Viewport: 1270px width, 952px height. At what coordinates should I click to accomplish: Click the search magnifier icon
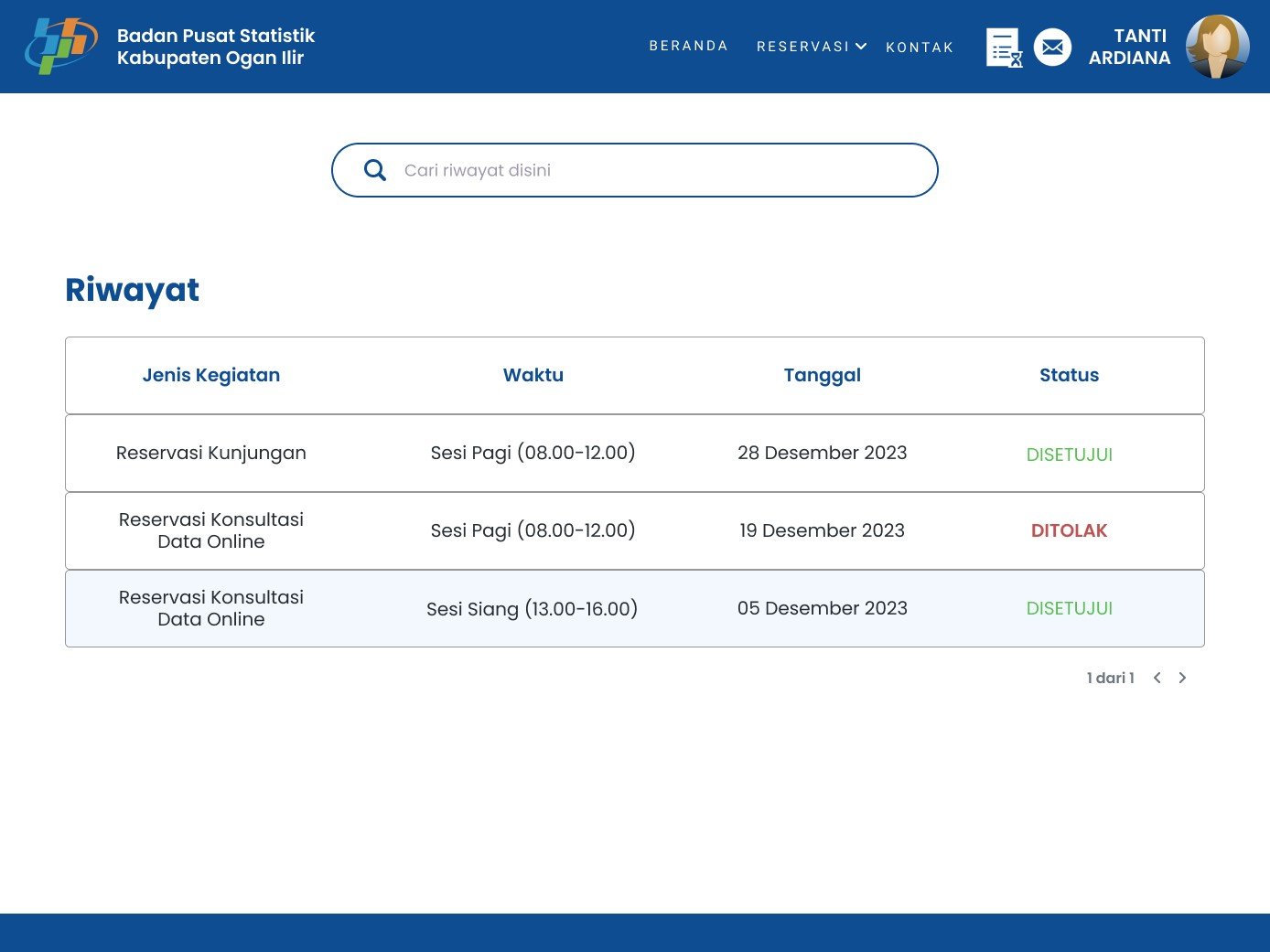[x=375, y=170]
